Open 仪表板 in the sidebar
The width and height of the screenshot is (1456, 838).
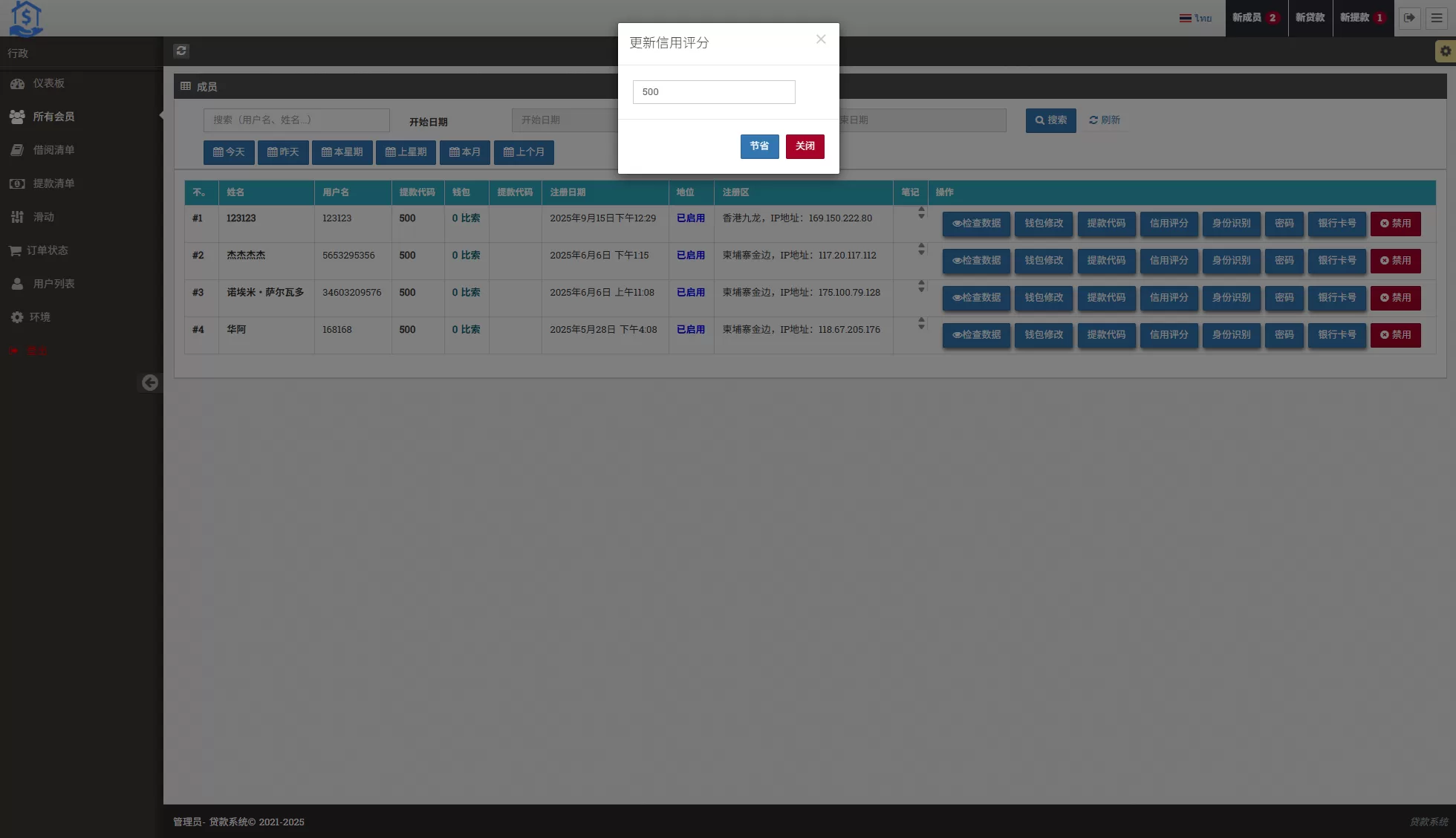click(48, 83)
